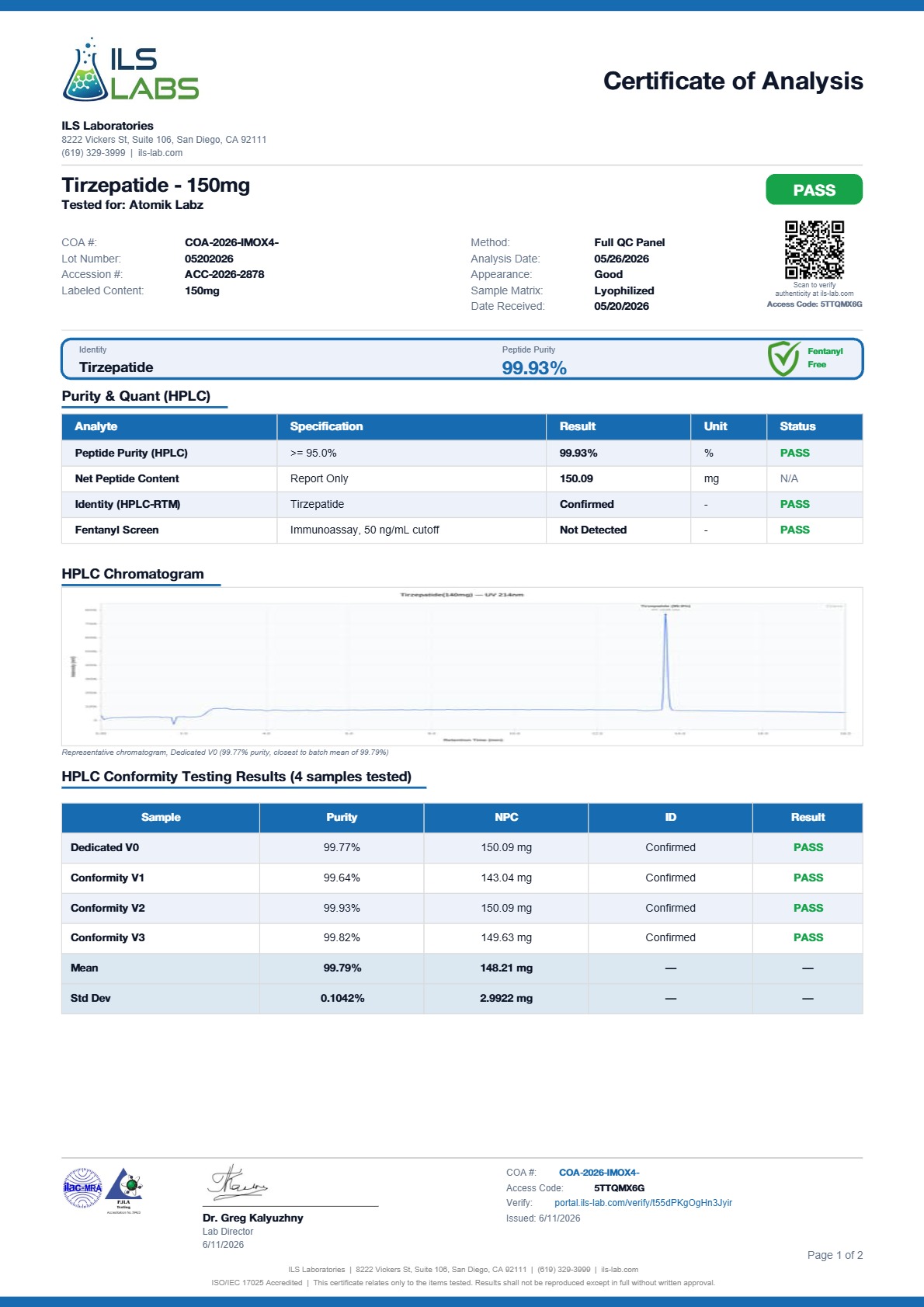924x1307 pixels.
Task: Click the Dedicated V0 sample row
Action: (462, 847)
